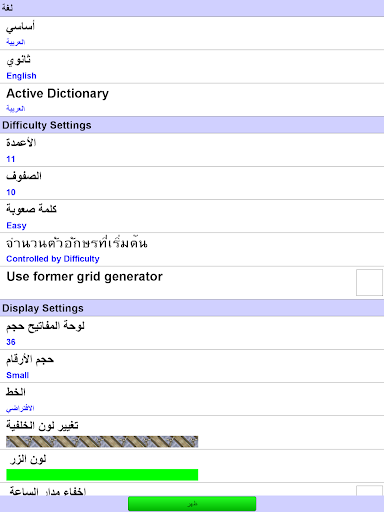Screen dimensions: 384x512
Task: Open the primary language setting showing العربية
Action: pos(192,33)
